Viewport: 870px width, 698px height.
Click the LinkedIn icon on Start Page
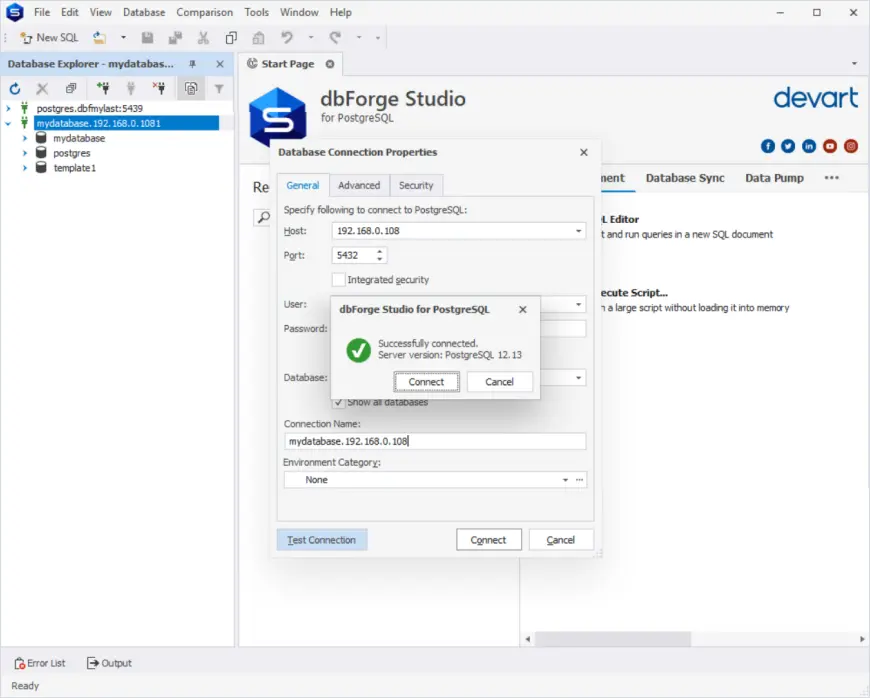pyautogui.click(x=809, y=146)
